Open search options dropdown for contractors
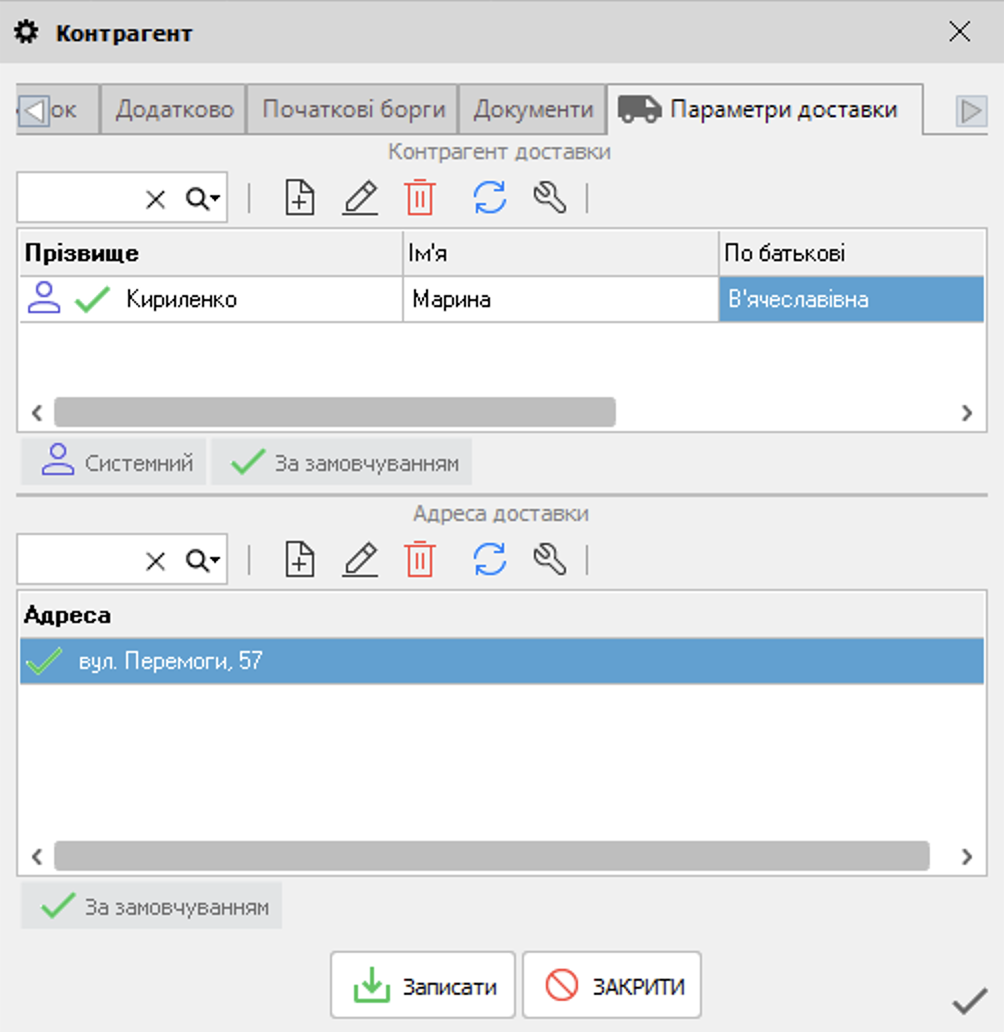1004x1032 pixels. click(202, 198)
